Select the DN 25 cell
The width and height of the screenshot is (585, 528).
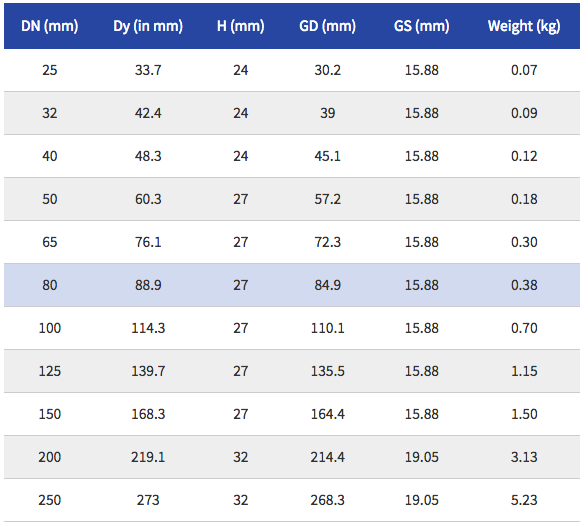(50, 70)
